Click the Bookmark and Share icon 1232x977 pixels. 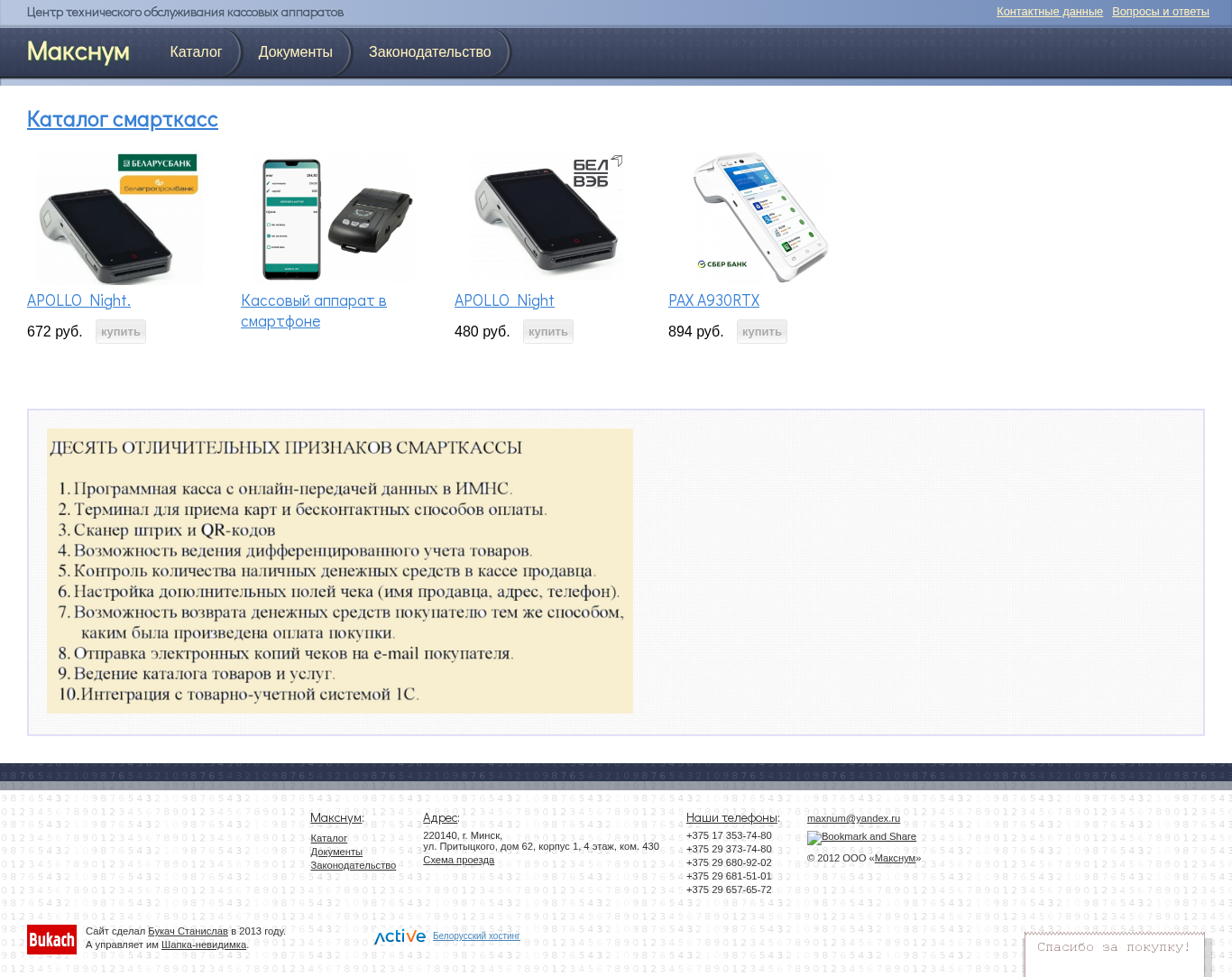[861, 837]
